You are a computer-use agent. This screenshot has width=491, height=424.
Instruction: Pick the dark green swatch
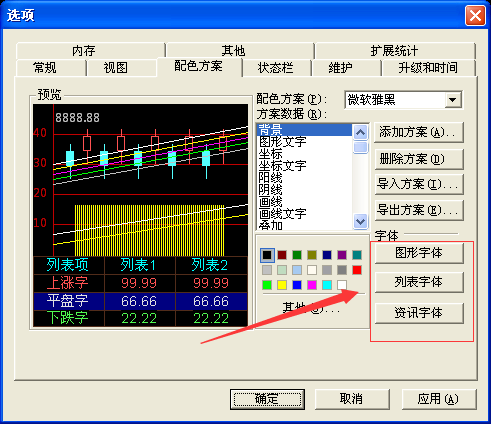(297, 255)
